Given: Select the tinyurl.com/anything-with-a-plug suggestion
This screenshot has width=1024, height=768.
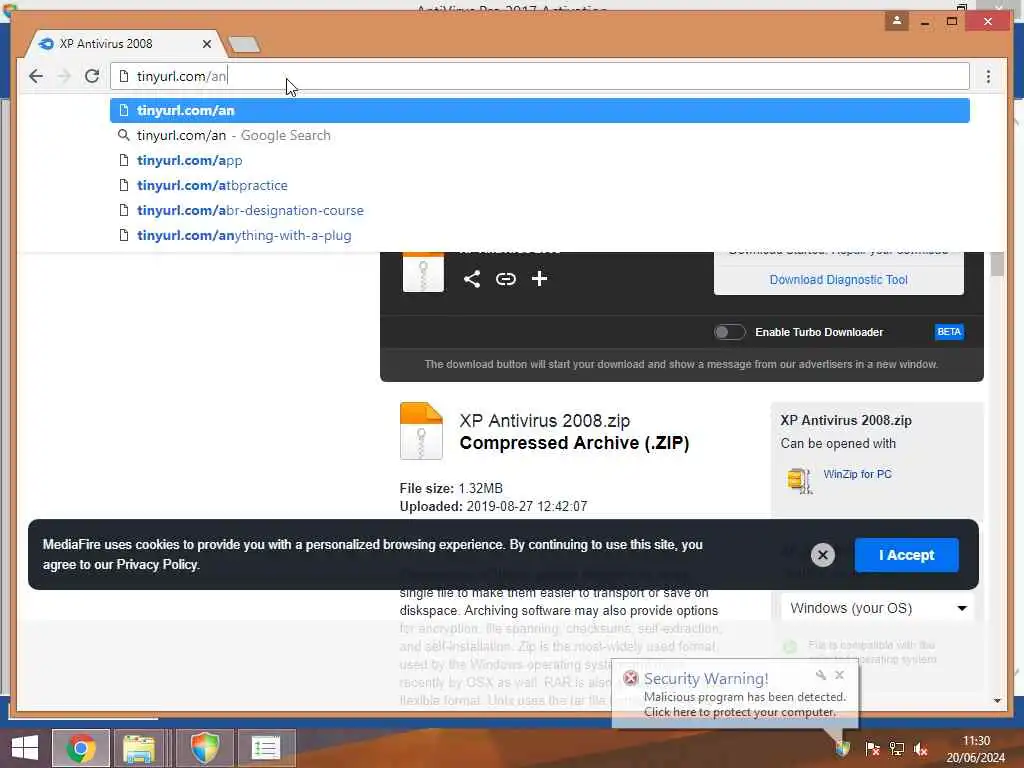Looking at the screenshot, I should (539, 235).
